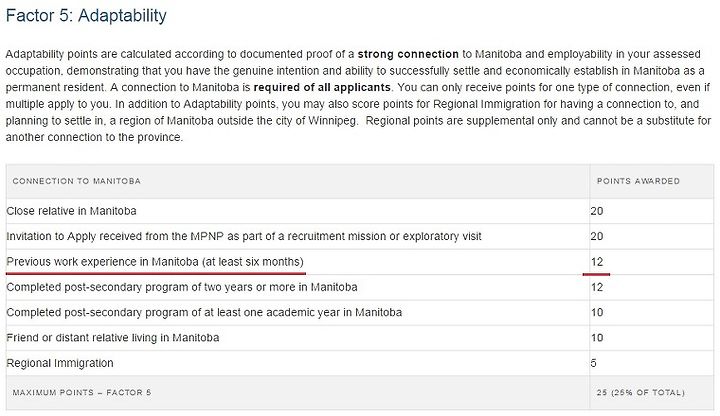This screenshot has width=720, height=416.
Task: Select Friend or distant relative living in Manitoba
Action: pos(112,338)
